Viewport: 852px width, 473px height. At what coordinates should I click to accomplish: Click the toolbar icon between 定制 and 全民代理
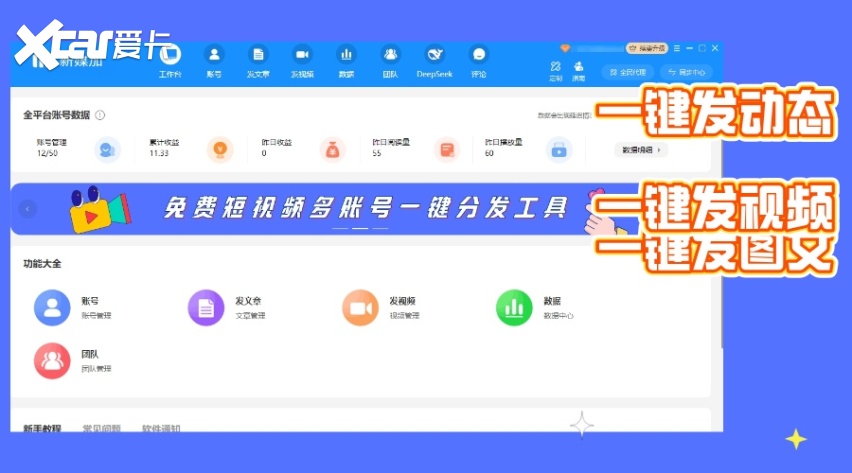point(579,66)
